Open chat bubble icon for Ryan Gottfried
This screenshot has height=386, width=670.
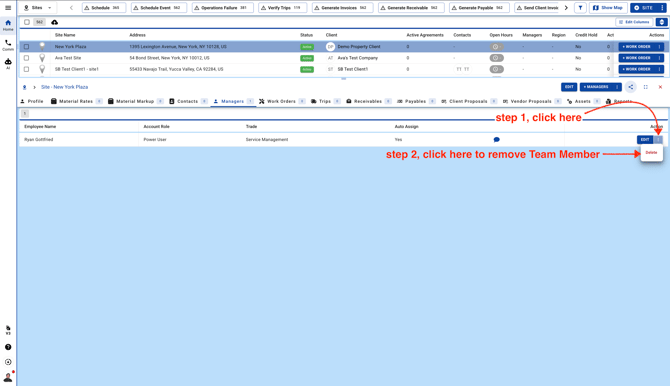(x=497, y=139)
